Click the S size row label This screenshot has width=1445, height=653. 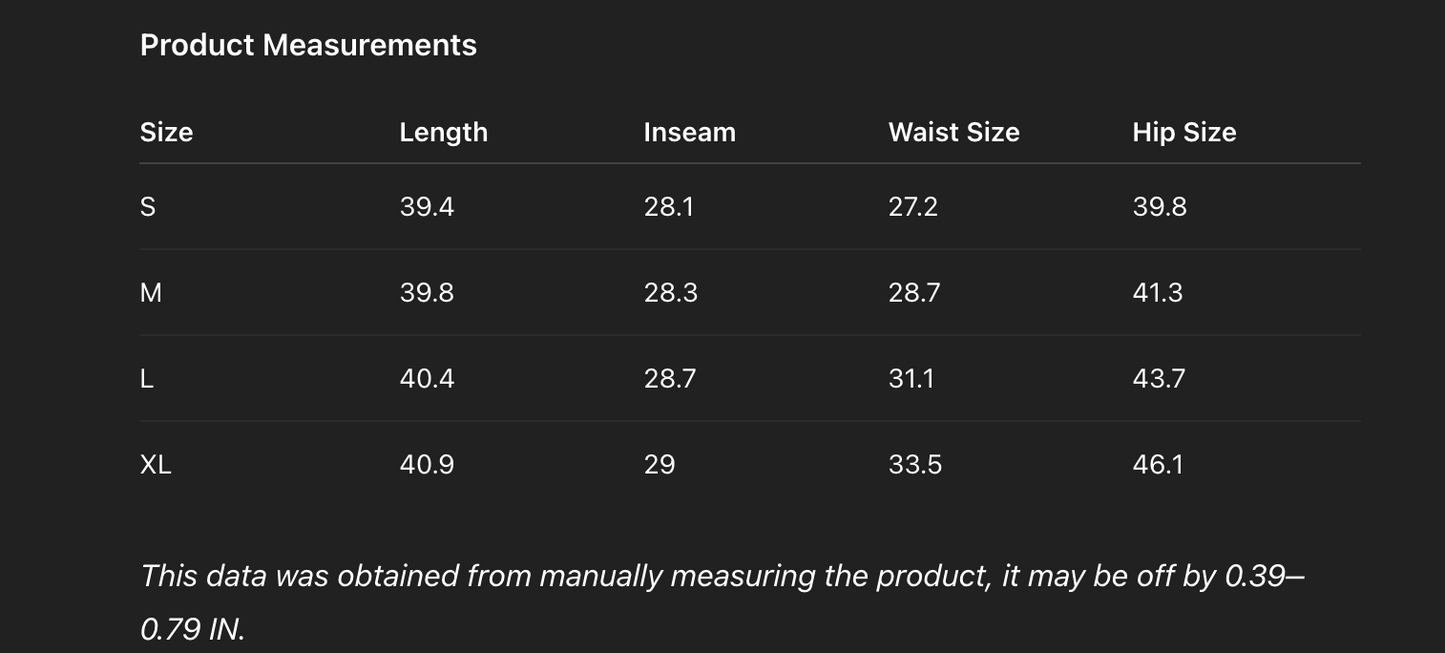click(148, 206)
